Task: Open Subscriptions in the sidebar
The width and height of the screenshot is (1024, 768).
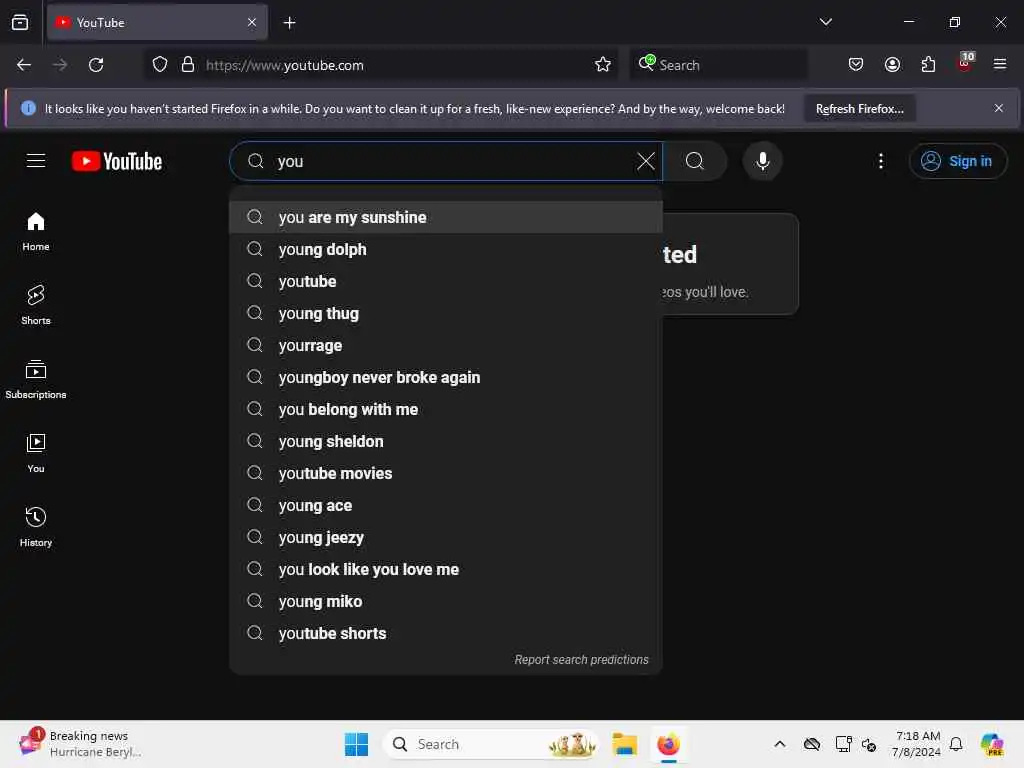Action: [x=36, y=379]
